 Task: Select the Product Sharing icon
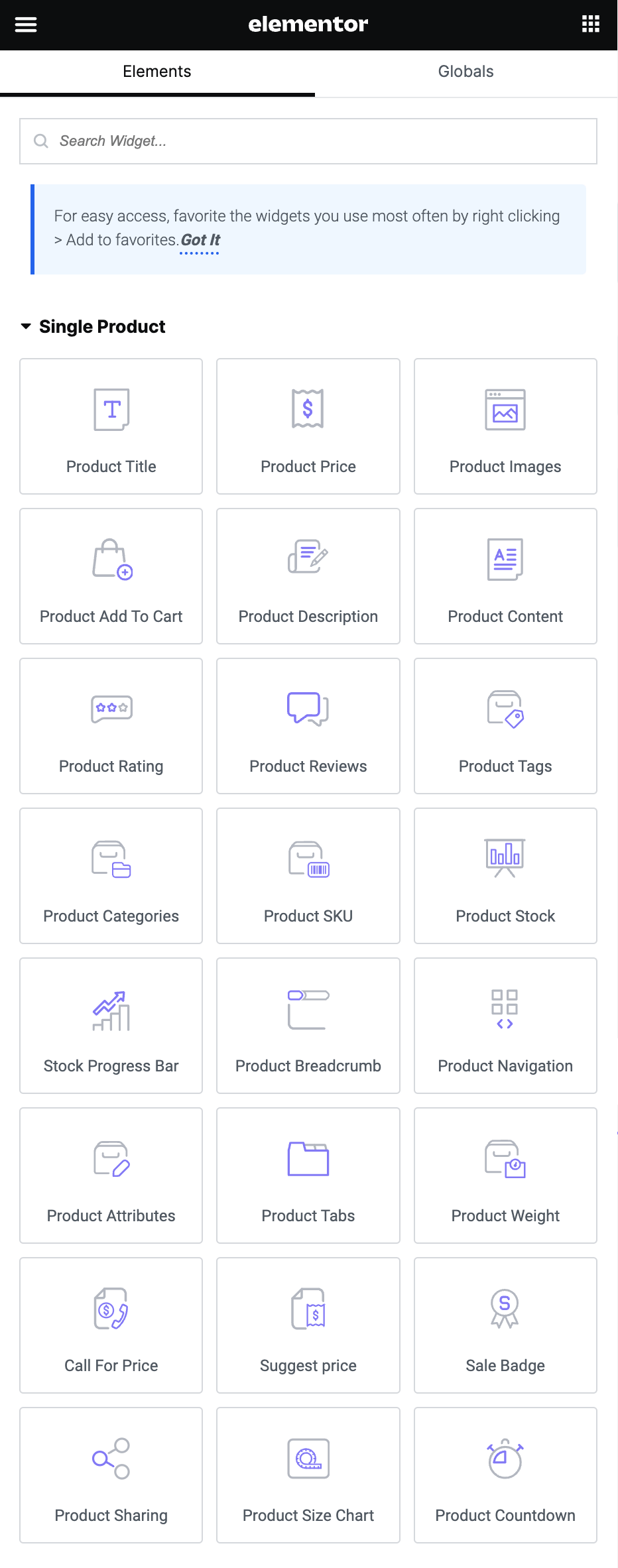(x=111, y=1458)
